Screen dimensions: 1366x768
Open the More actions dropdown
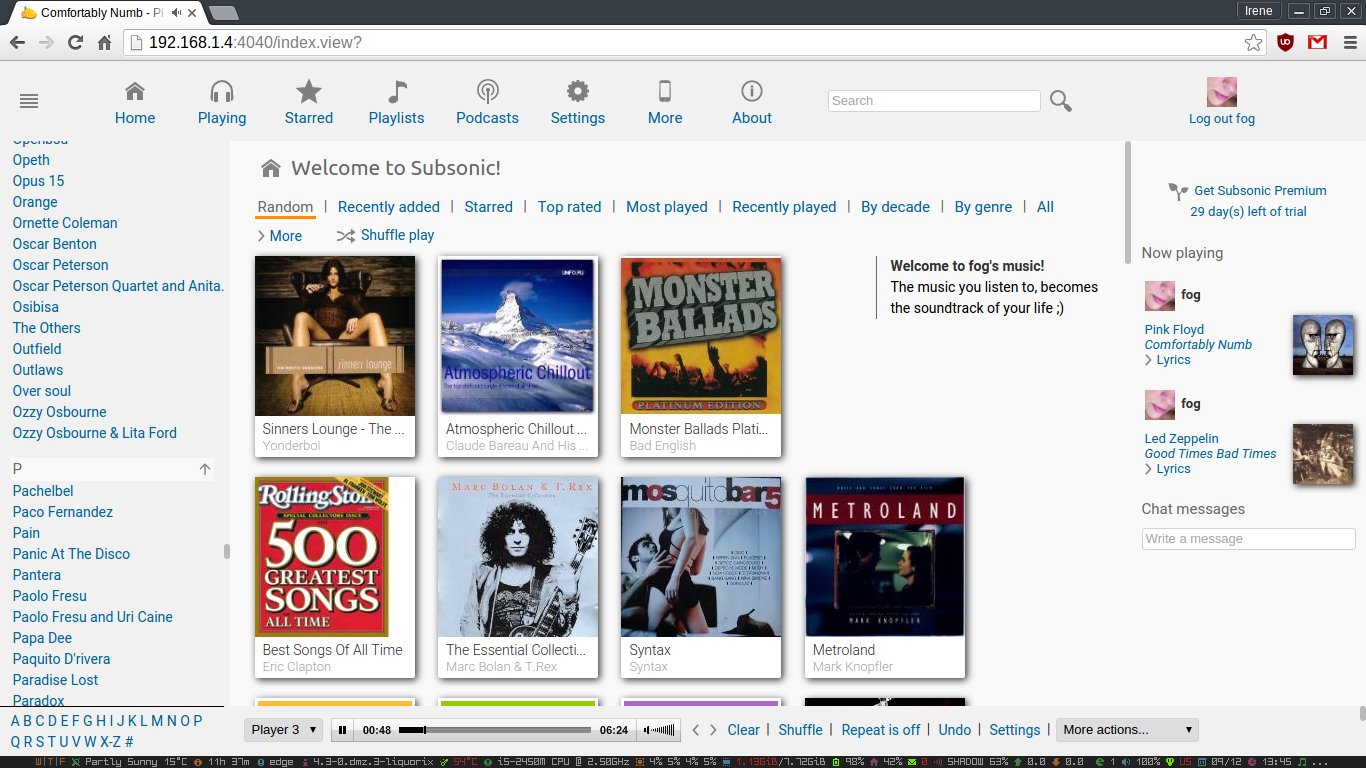tap(1127, 730)
